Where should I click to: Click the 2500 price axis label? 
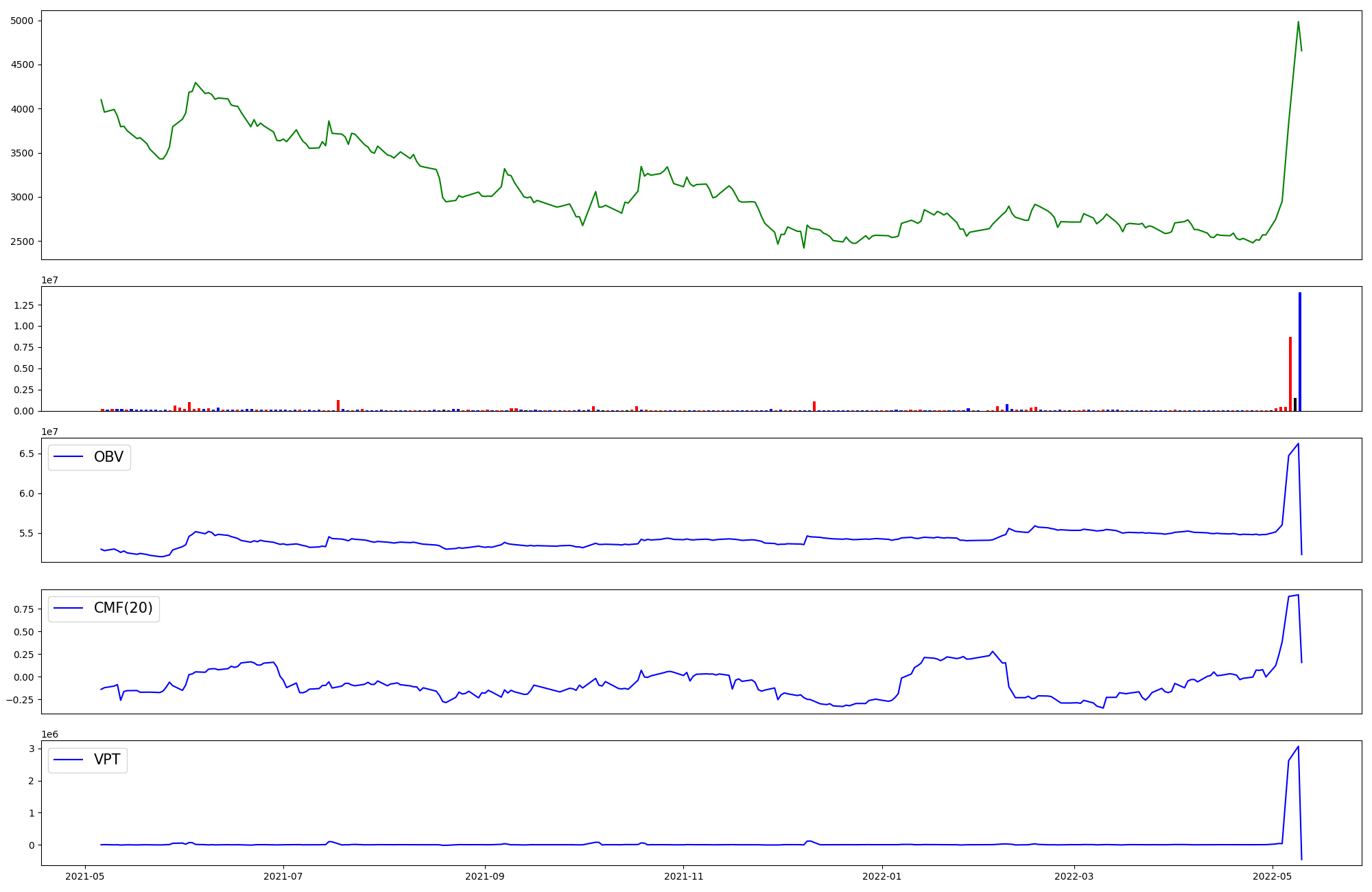(21, 242)
